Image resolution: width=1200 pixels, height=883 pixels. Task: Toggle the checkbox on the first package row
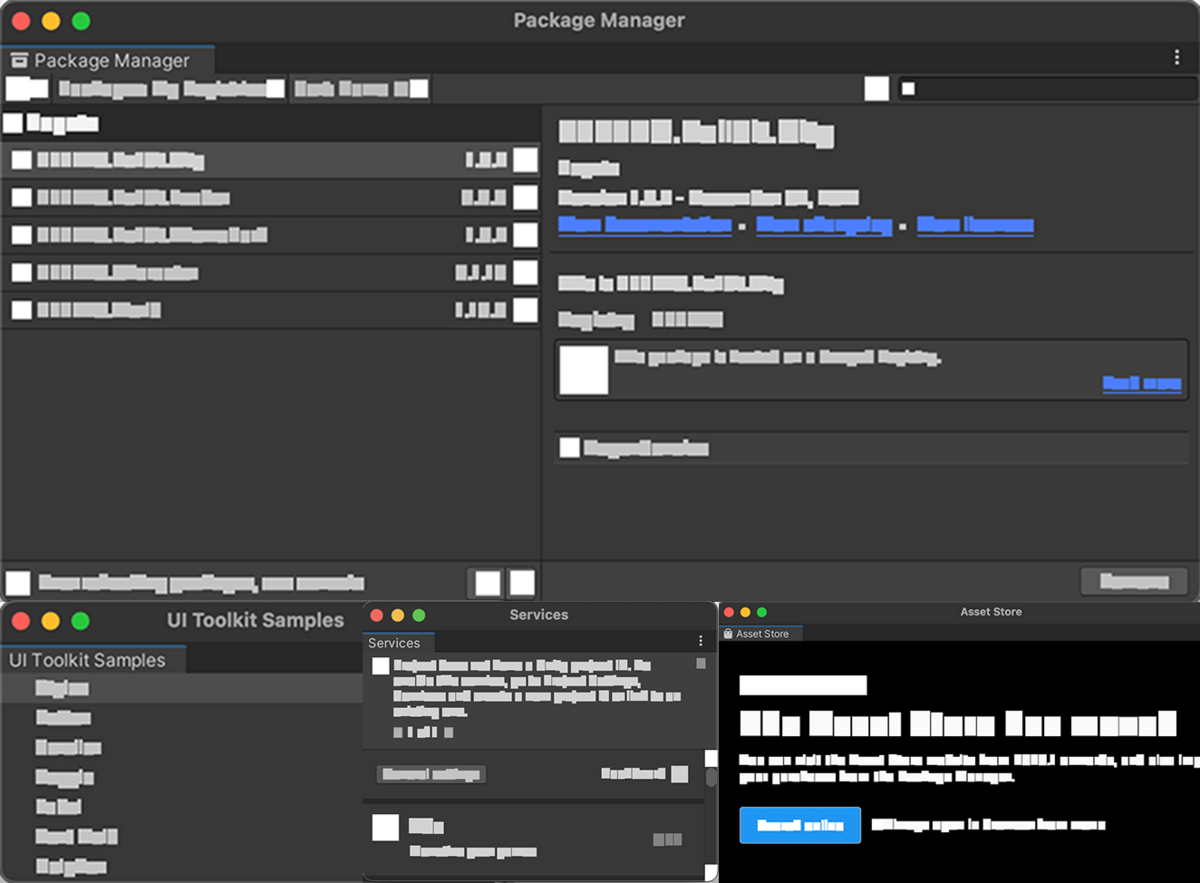21,159
